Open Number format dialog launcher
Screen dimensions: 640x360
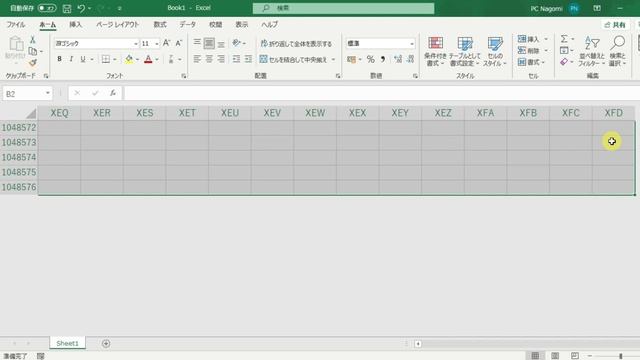415,76
